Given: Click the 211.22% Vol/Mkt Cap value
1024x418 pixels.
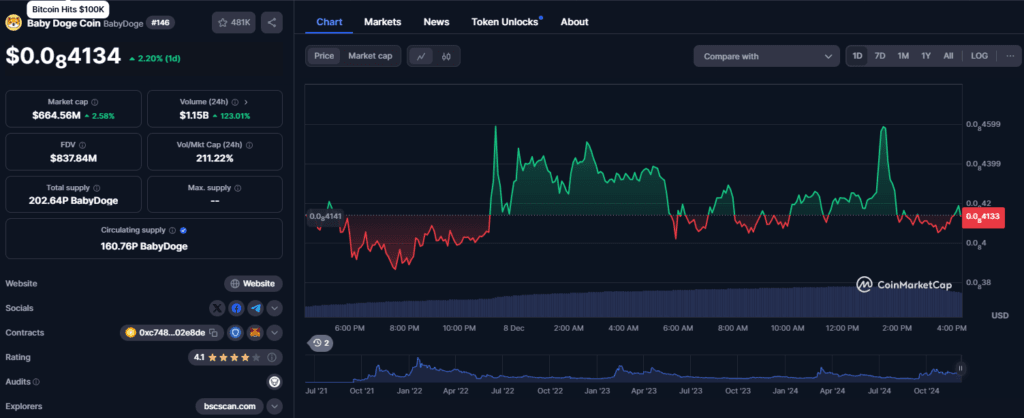Looking at the screenshot, I should click(x=215, y=158).
